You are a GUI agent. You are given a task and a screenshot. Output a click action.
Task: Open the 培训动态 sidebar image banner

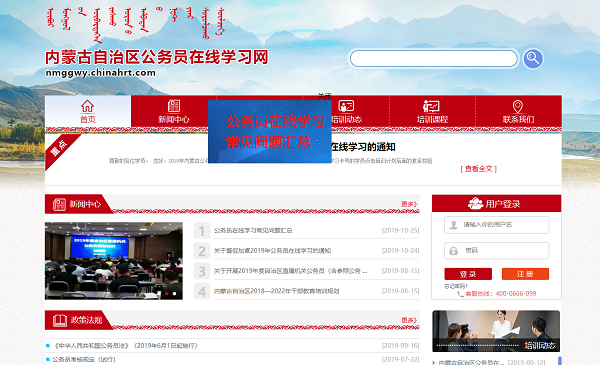(496, 331)
